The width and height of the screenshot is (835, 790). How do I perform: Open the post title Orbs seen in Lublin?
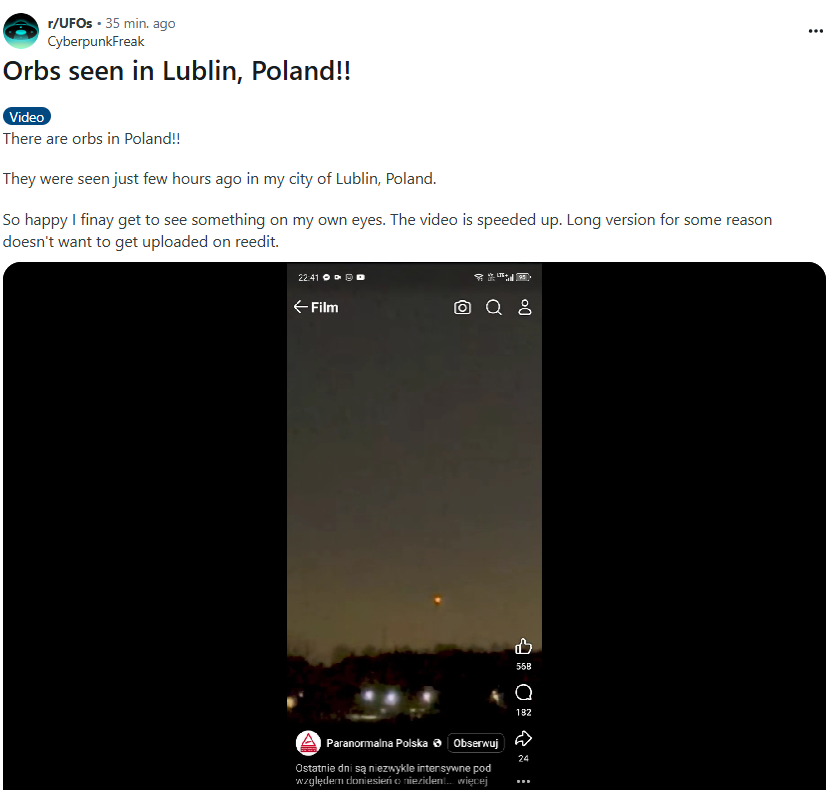(x=177, y=71)
